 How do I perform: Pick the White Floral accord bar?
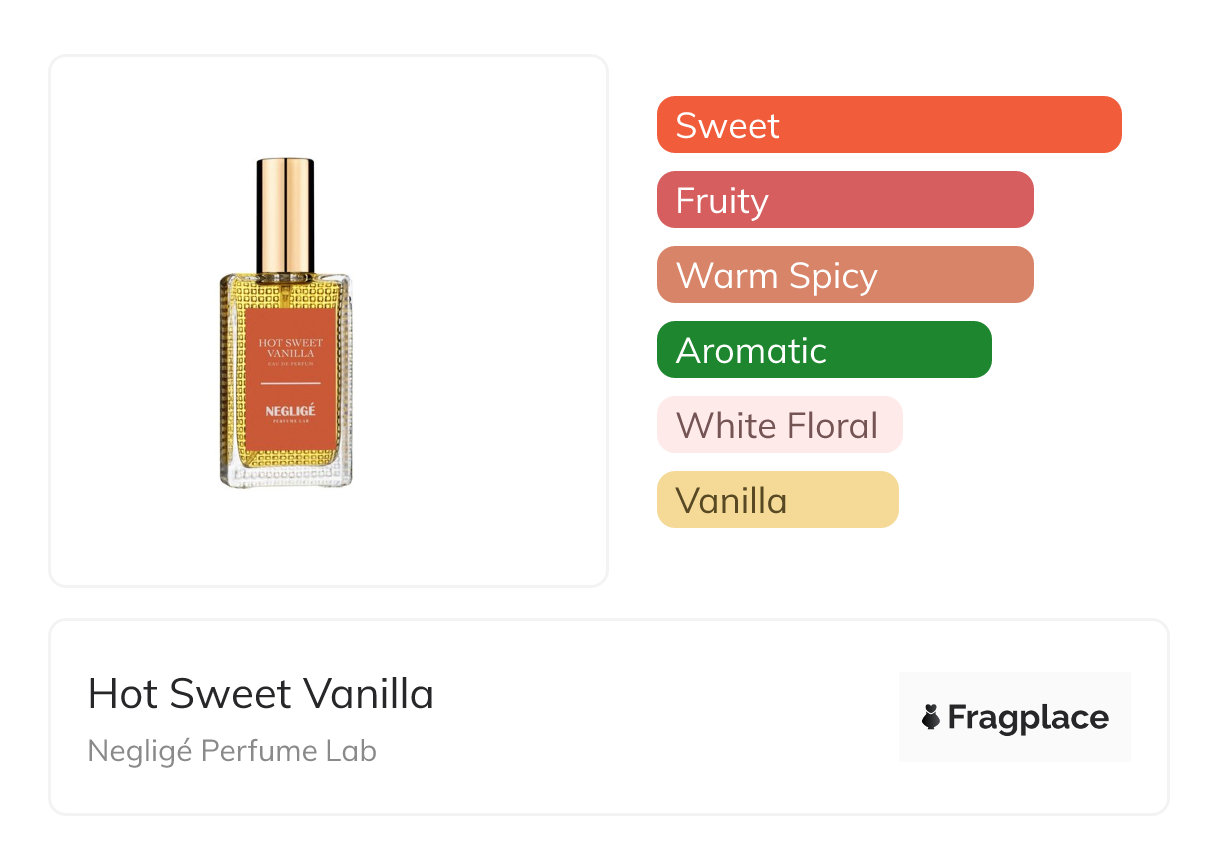tap(779, 425)
